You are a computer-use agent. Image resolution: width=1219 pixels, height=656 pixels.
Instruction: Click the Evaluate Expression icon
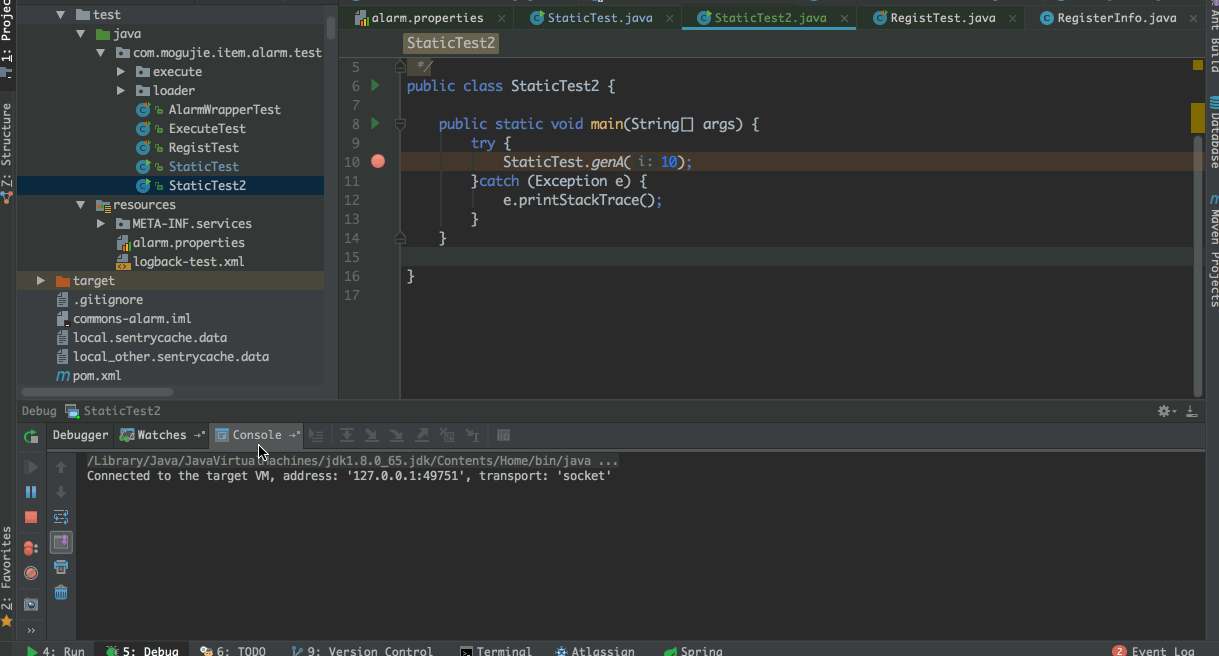[503, 435]
